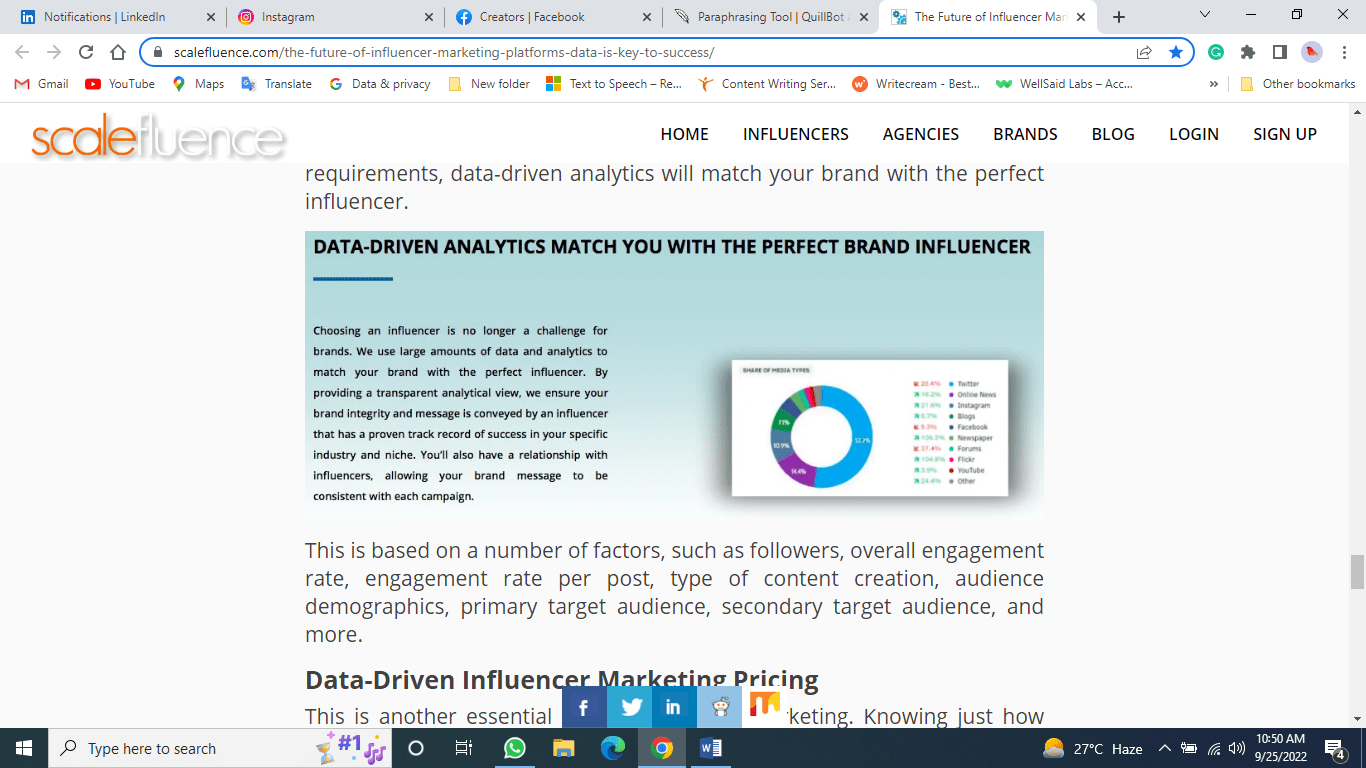
Task: Open a new browser tab
Action: point(1119,17)
